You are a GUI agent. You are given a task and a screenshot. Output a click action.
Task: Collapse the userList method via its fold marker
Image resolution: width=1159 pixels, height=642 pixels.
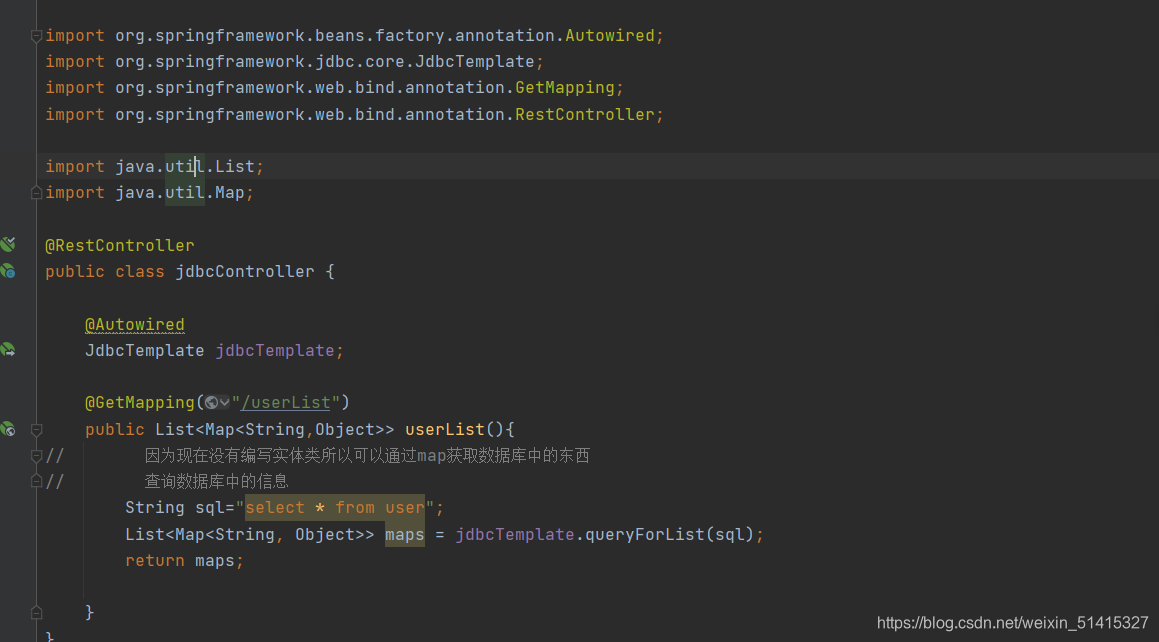pos(36,429)
